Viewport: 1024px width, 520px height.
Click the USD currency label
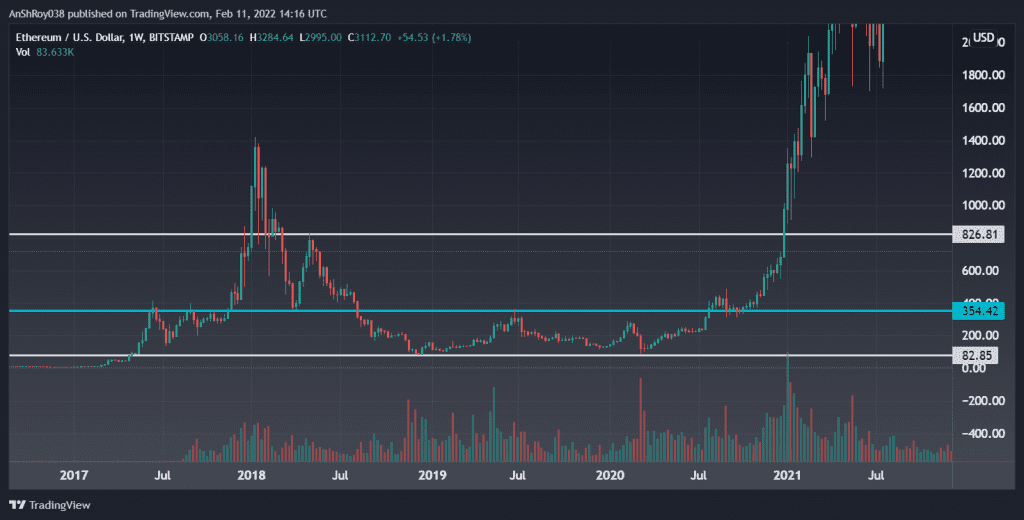(x=984, y=38)
